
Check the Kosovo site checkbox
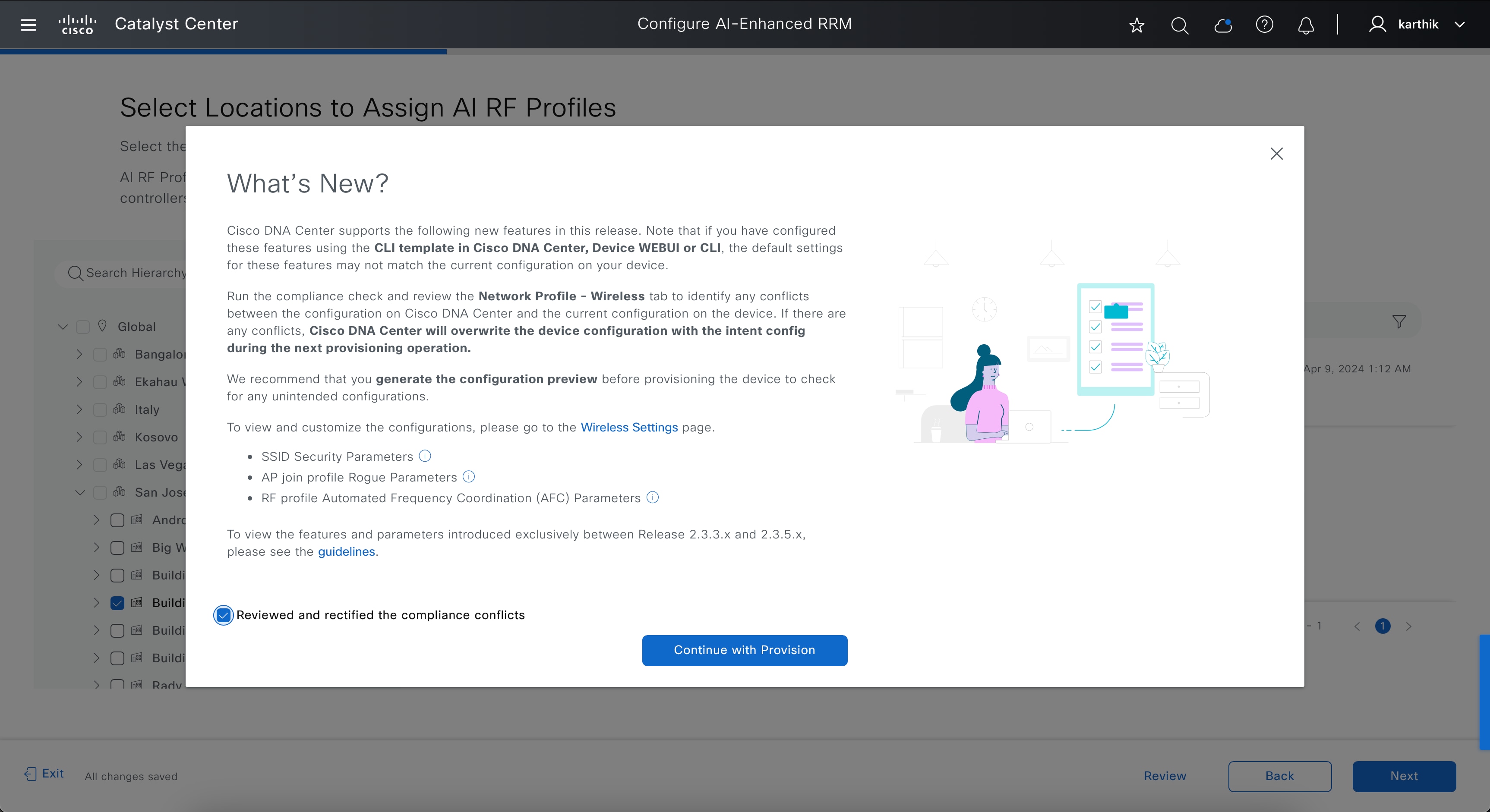coord(99,437)
